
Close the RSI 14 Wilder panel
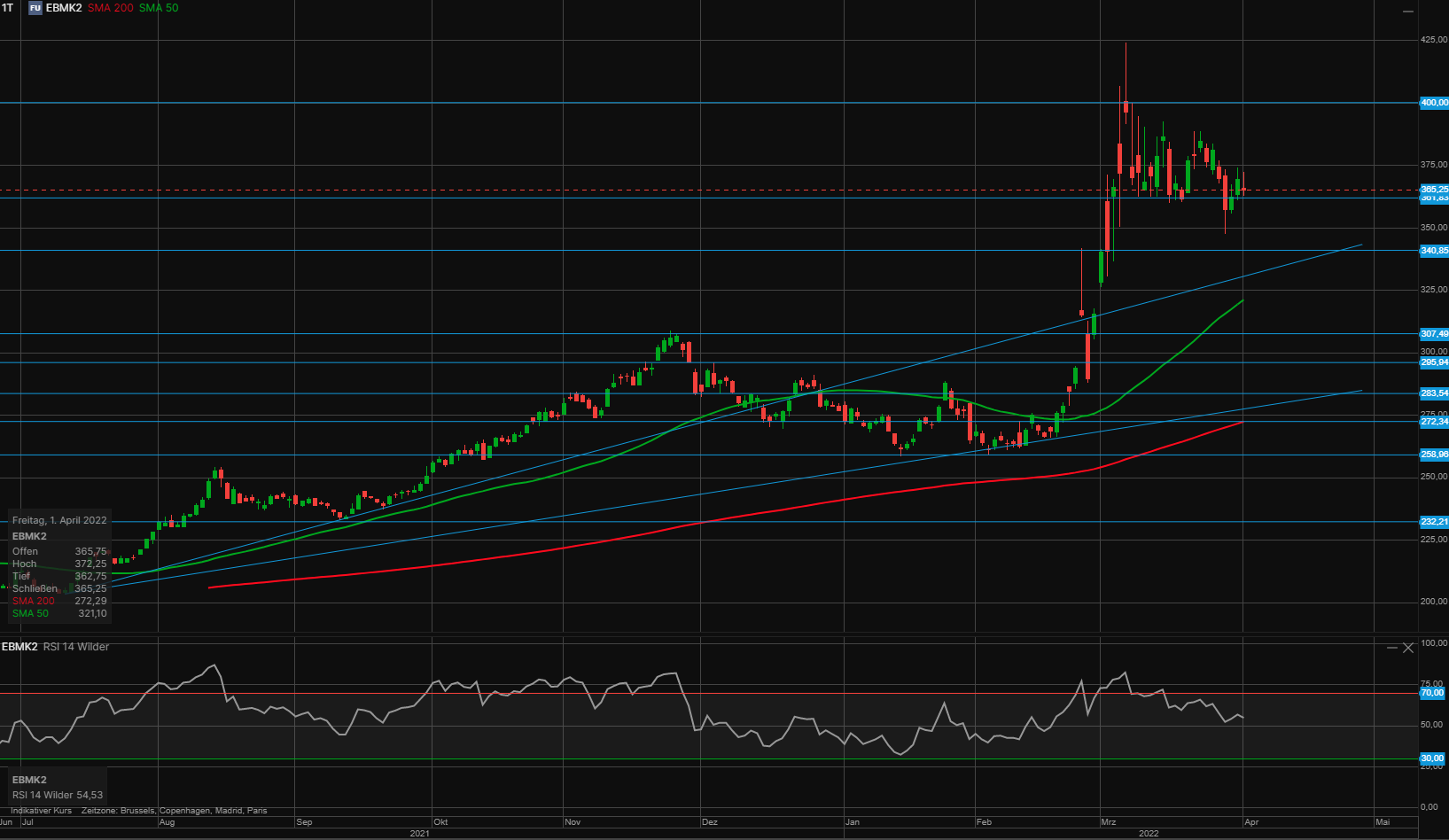(x=1408, y=648)
